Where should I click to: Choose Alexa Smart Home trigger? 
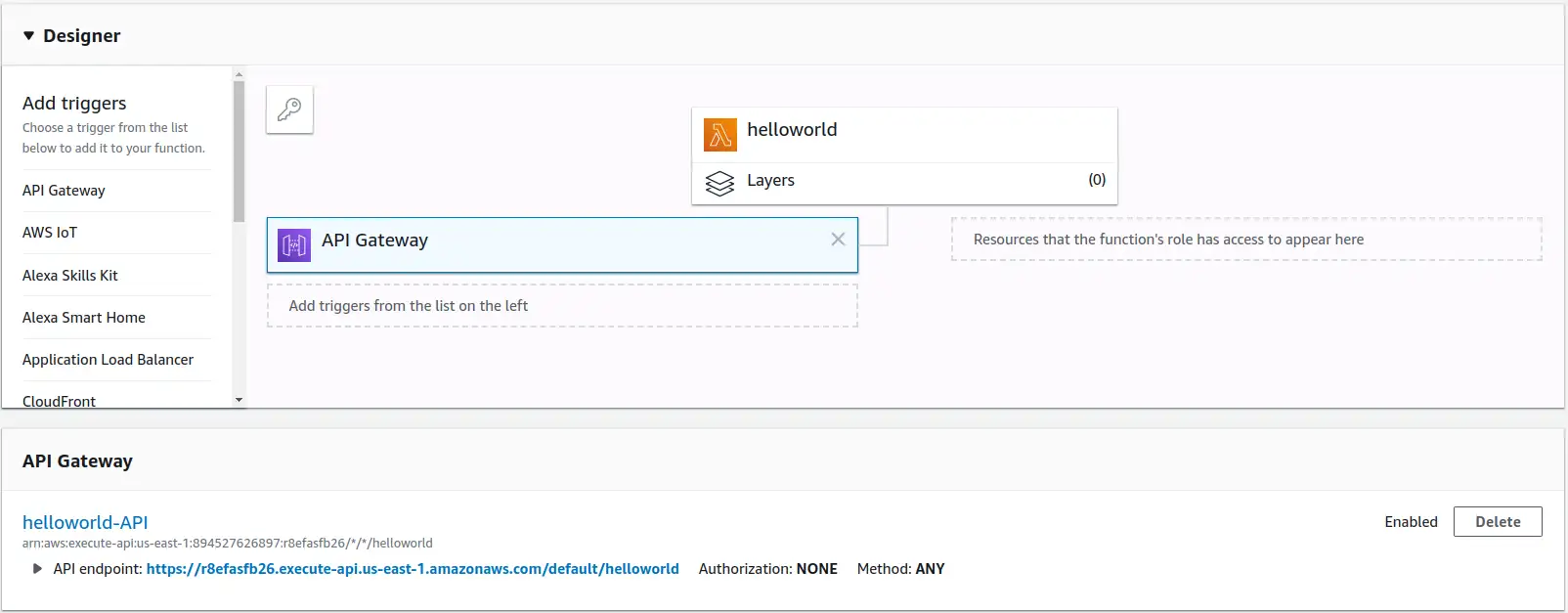[84, 318]
